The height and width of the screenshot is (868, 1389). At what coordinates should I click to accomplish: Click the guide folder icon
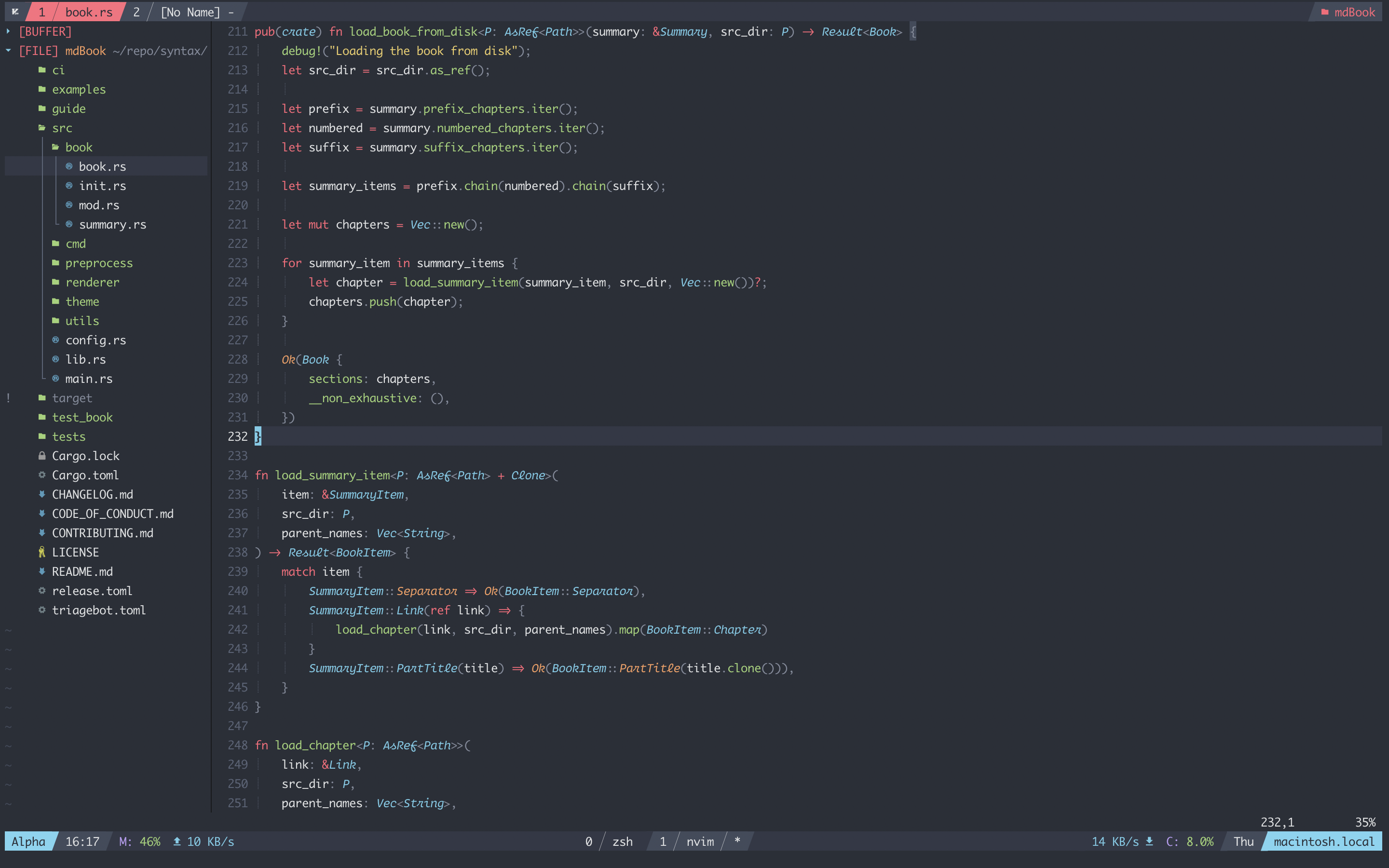[x=42, y=108]
